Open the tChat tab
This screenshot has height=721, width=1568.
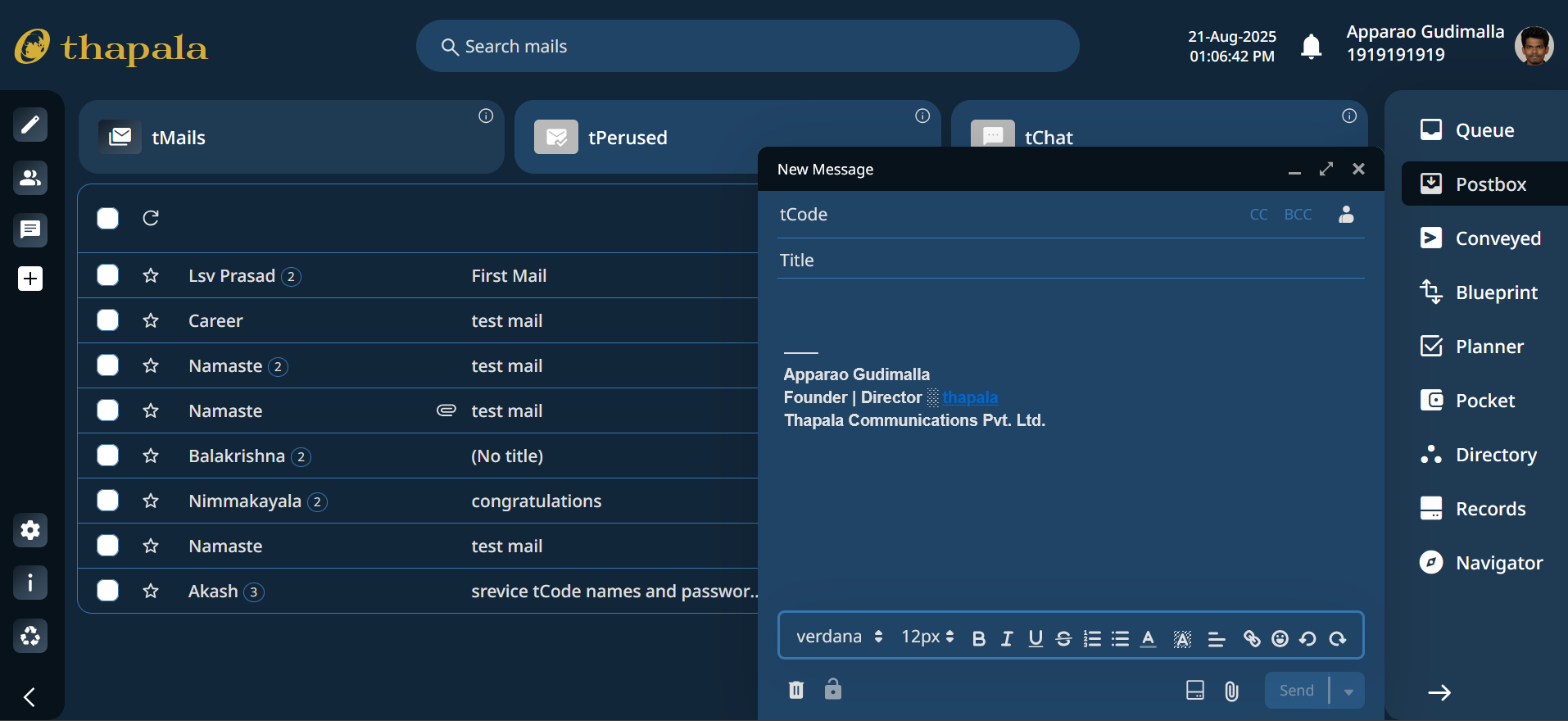tap(1159, 125)
